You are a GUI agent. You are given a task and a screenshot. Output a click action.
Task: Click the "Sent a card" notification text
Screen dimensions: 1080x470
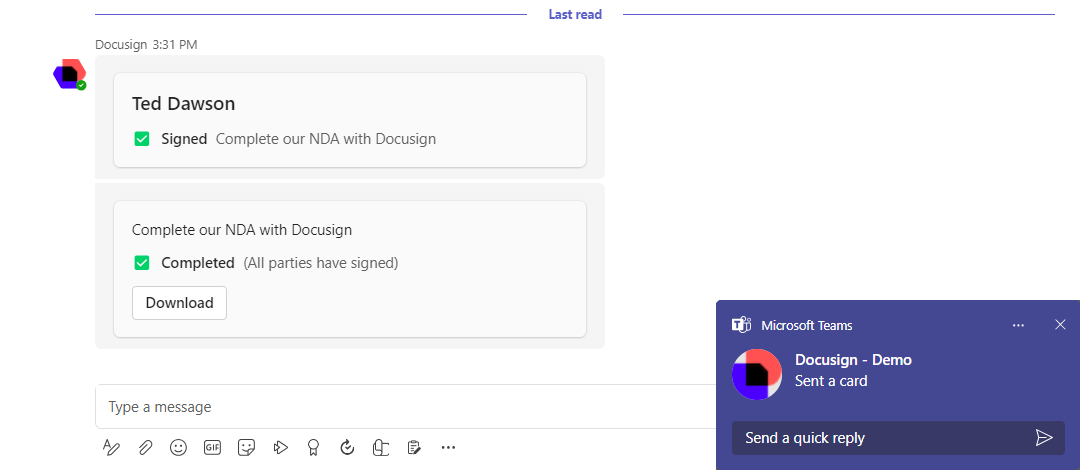(x=831, y=380)
